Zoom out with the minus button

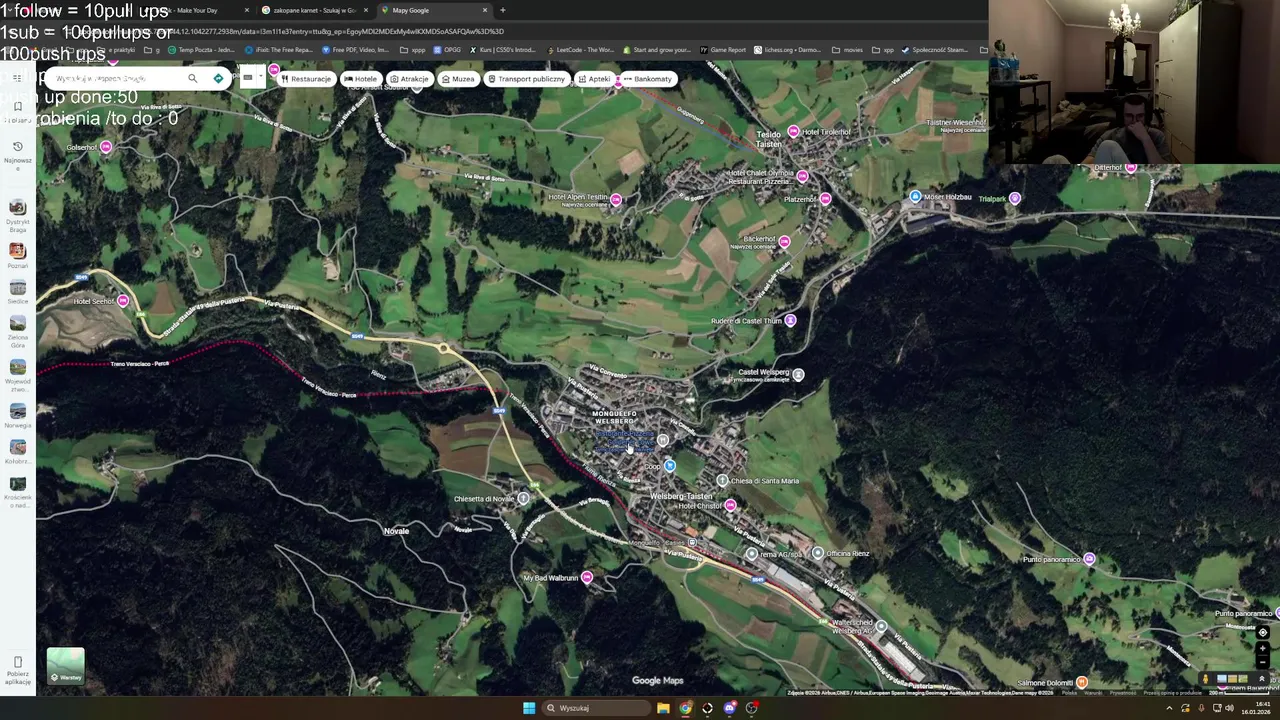1262,662
